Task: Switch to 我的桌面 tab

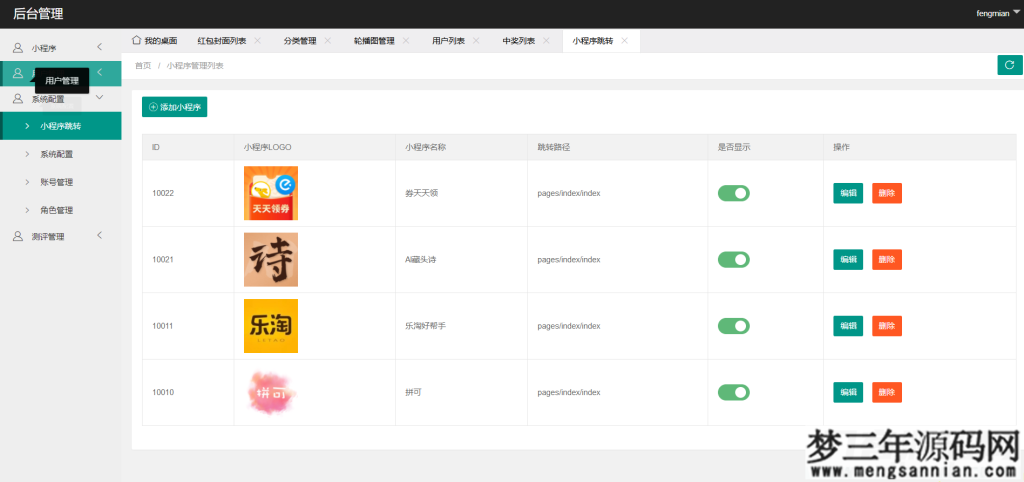Action: (155, 40)
